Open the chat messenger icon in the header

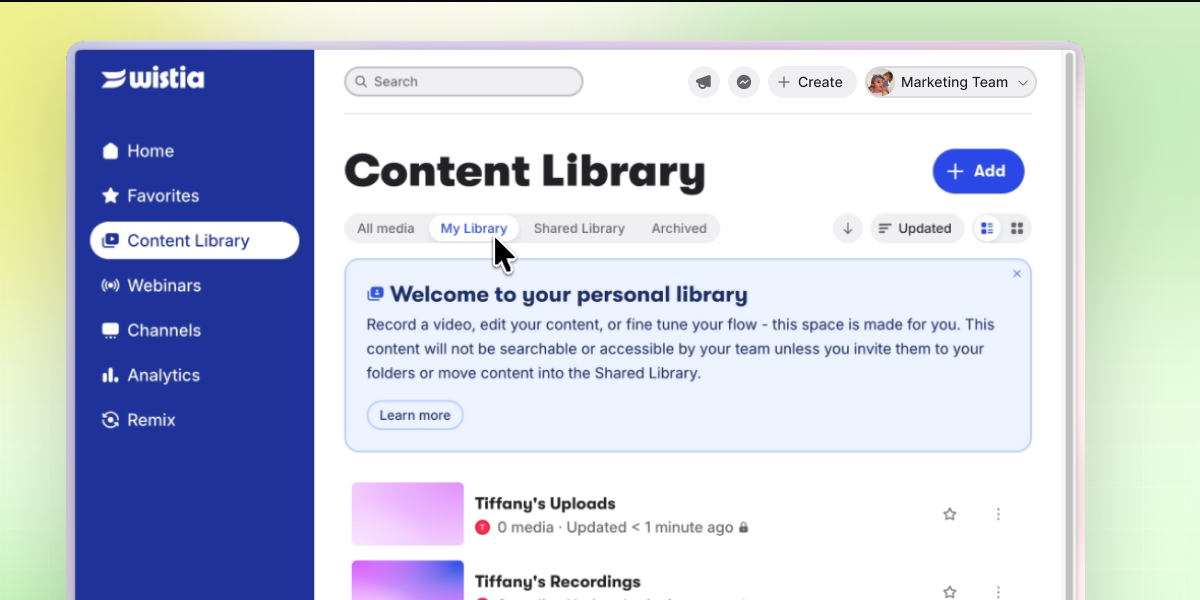point(744,81)
